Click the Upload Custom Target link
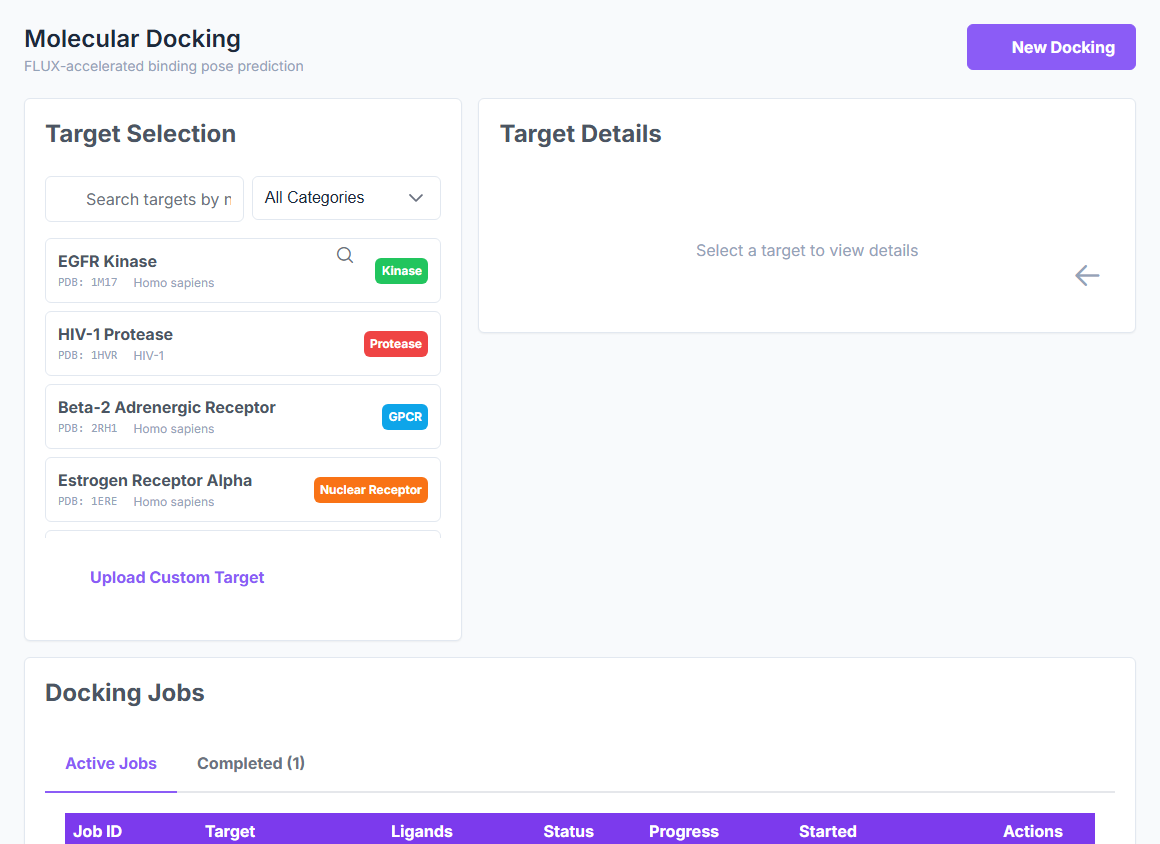The height and width of the screenshot is (844, 1160). (177, 578)
